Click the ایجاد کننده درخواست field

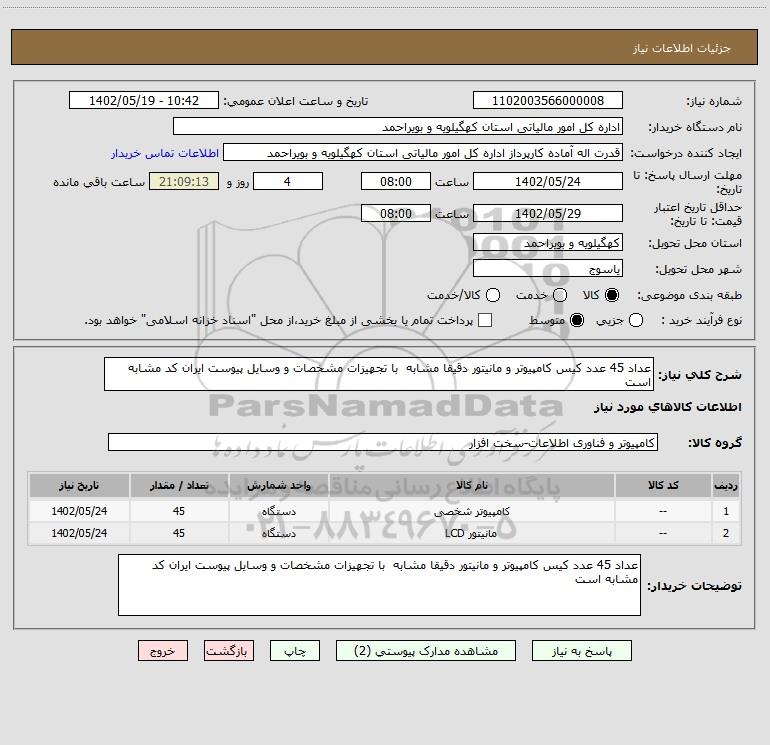[x=423, y=153]
